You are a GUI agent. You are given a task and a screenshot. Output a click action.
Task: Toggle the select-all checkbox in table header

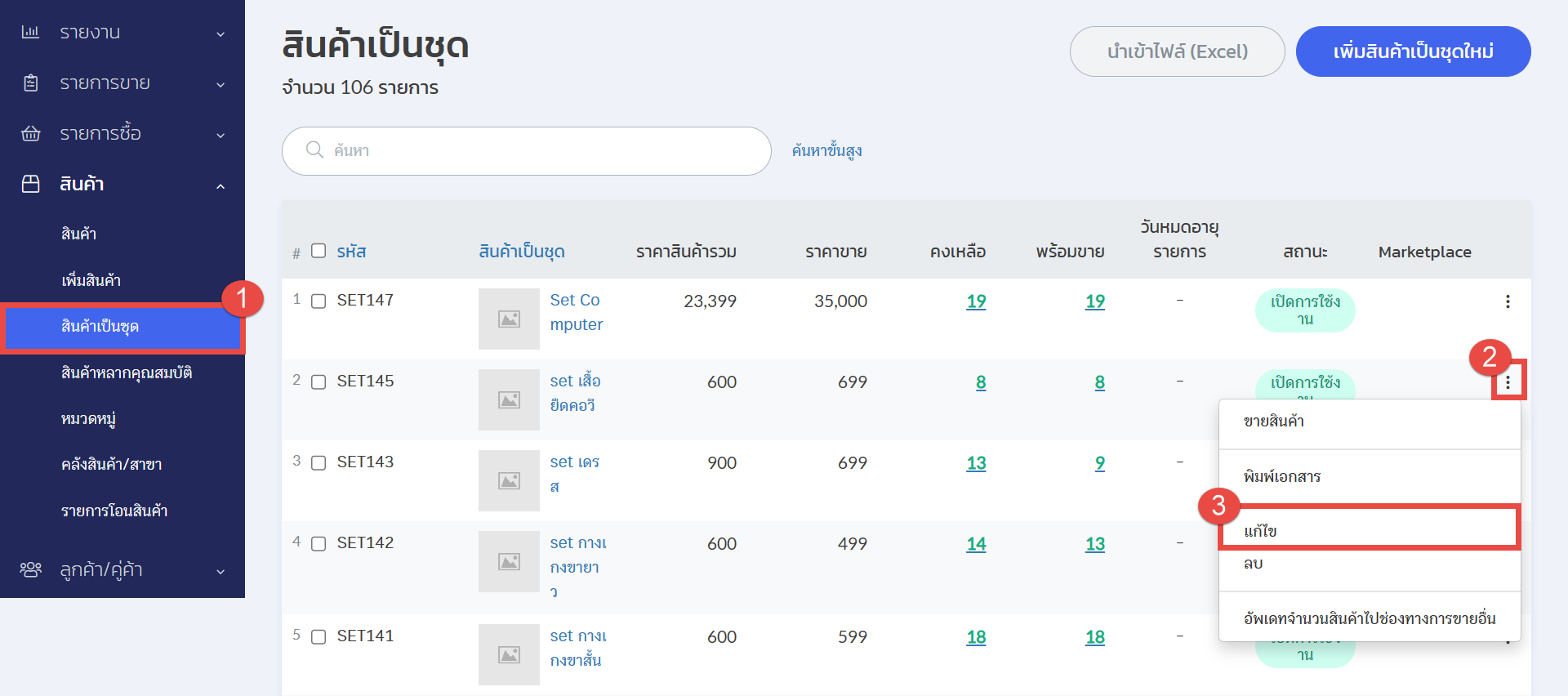(318, 251)
